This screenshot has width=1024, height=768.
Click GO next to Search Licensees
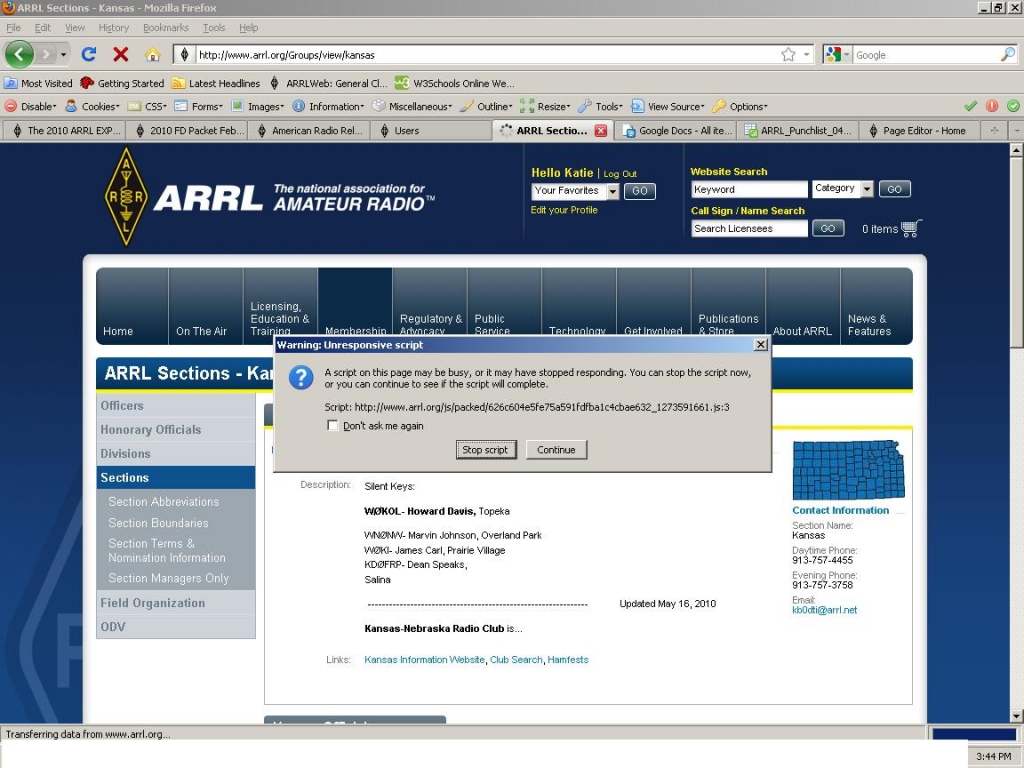pos(828,229)
